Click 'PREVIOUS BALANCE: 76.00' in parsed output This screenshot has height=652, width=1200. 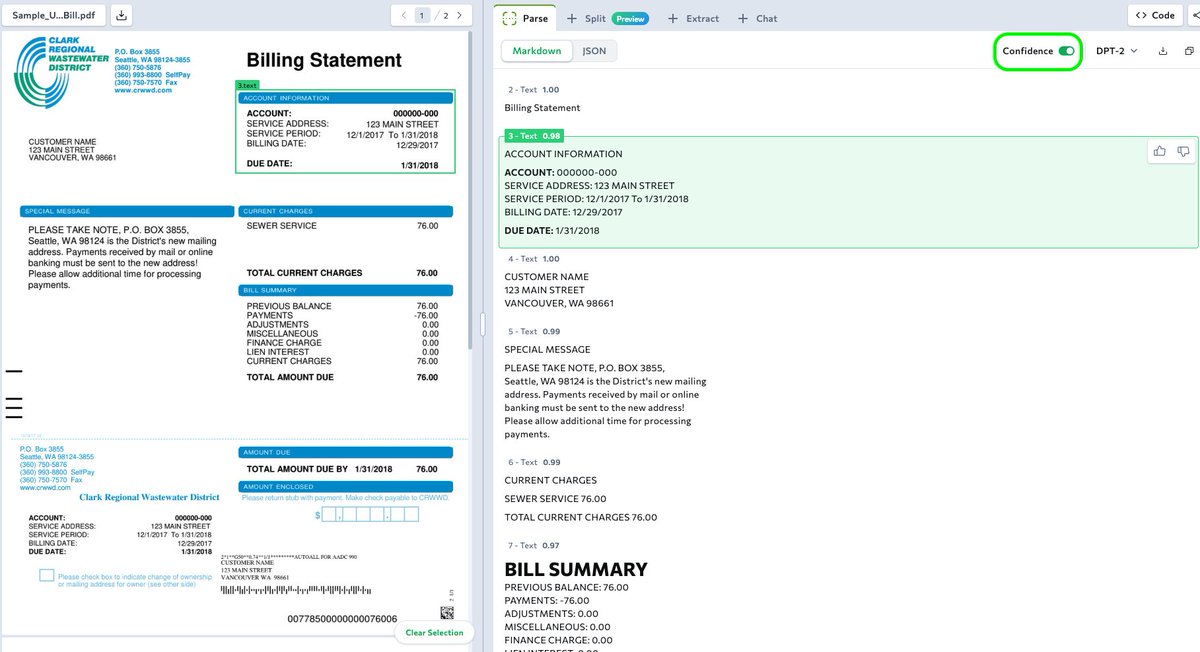pyautogui.click(x=567, y=588)
